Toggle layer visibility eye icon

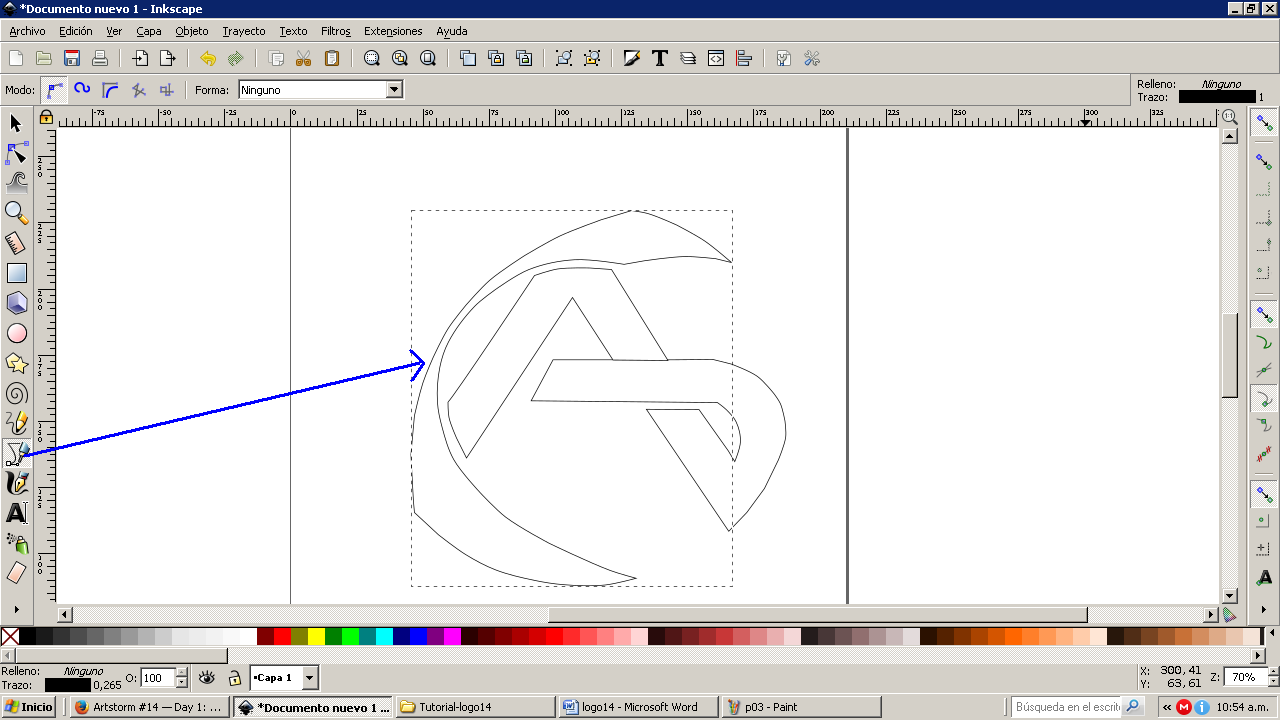pyautogui.click(x=207, y=678)
